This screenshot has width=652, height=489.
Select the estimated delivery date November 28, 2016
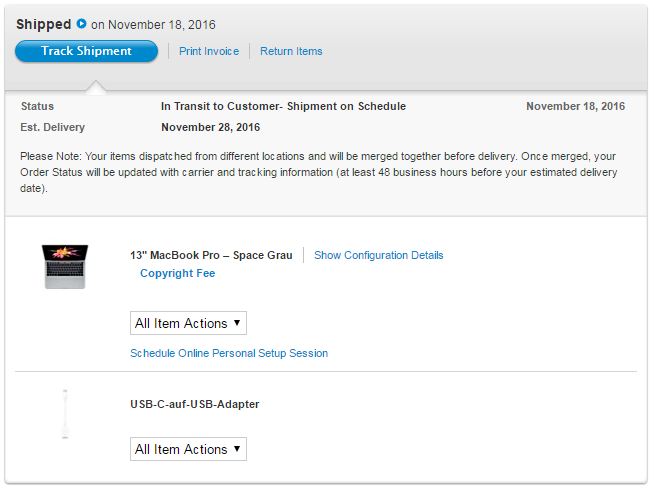pos(210,127)
